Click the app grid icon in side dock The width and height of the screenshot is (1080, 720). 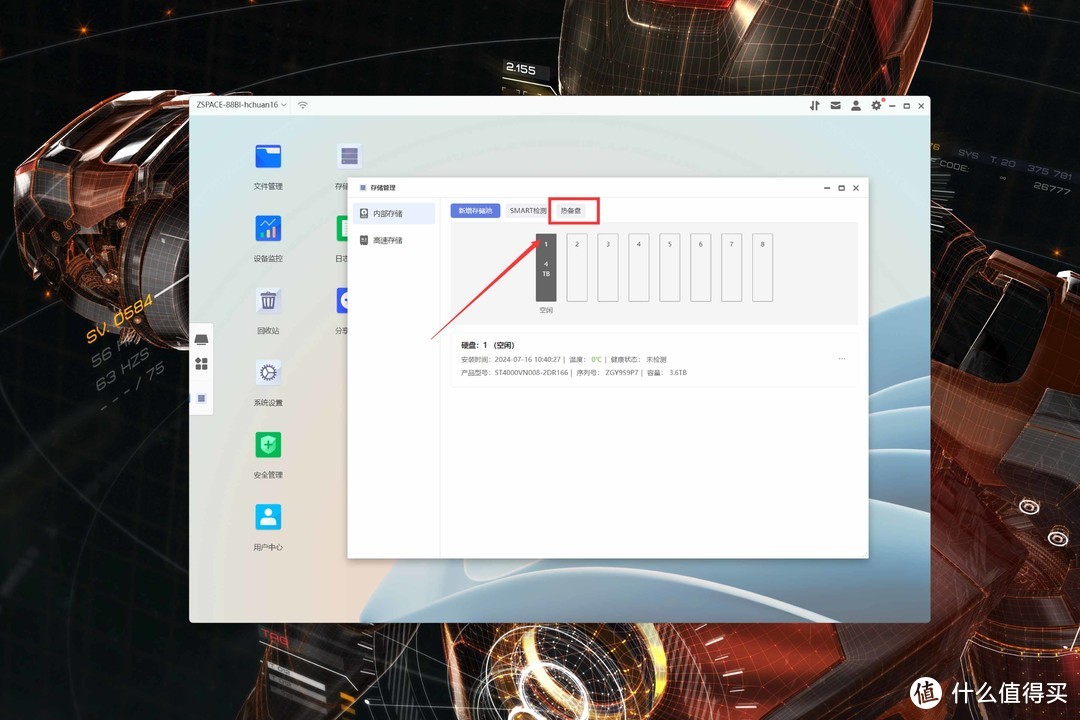[201, 364]
